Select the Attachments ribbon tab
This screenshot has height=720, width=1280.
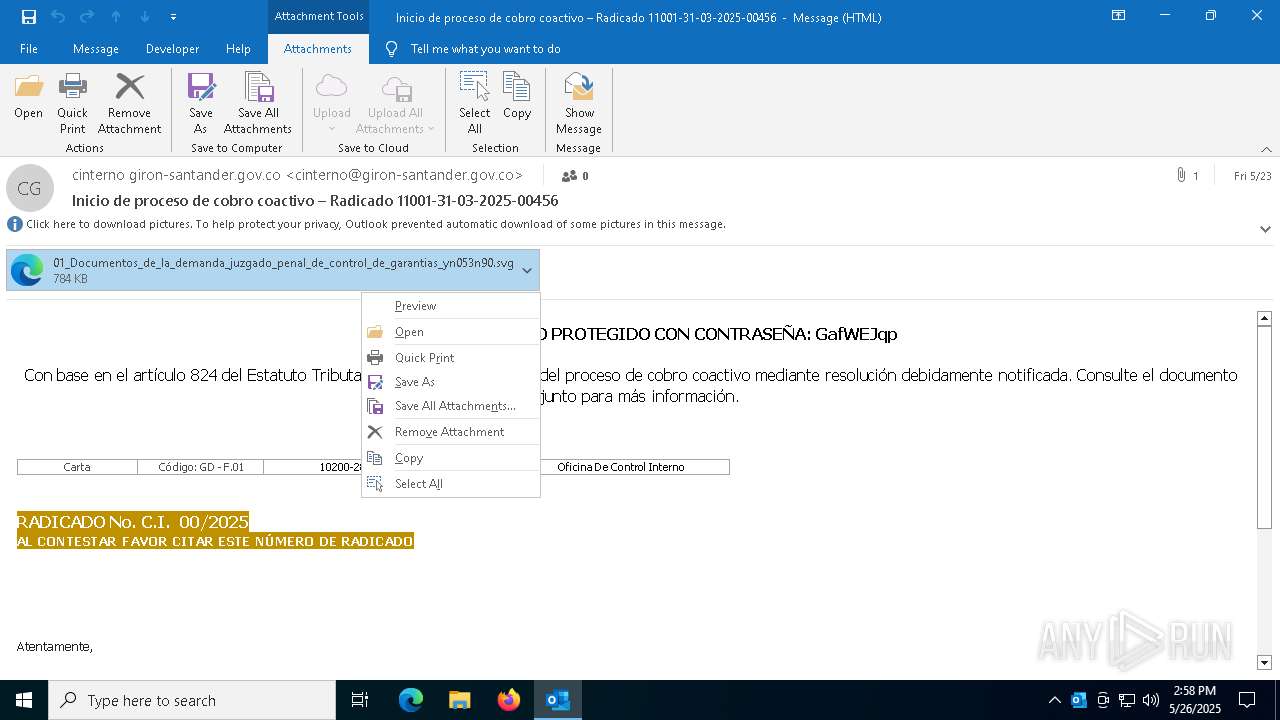pos(318,49)
